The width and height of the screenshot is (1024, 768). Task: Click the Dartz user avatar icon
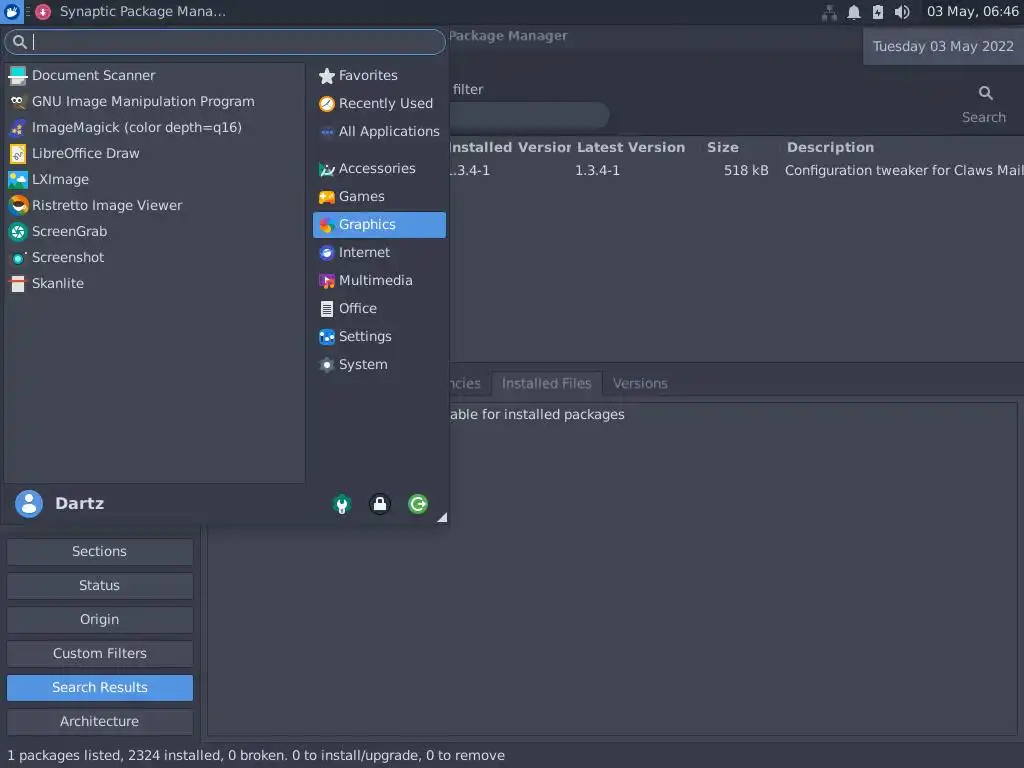tap(29, 504)
